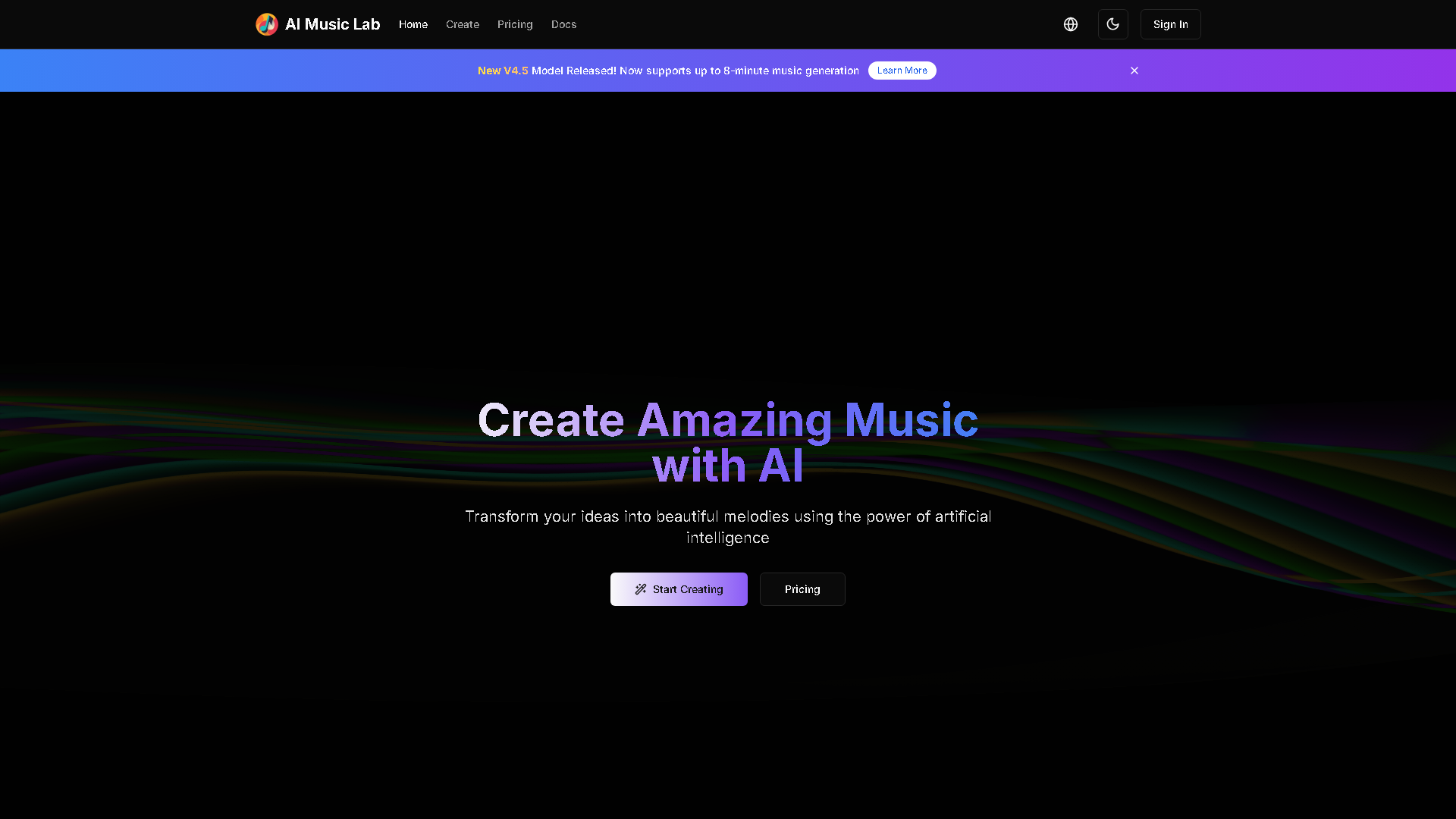
Task: Click the Start Creating button
Action: click(x=679, y=589)
